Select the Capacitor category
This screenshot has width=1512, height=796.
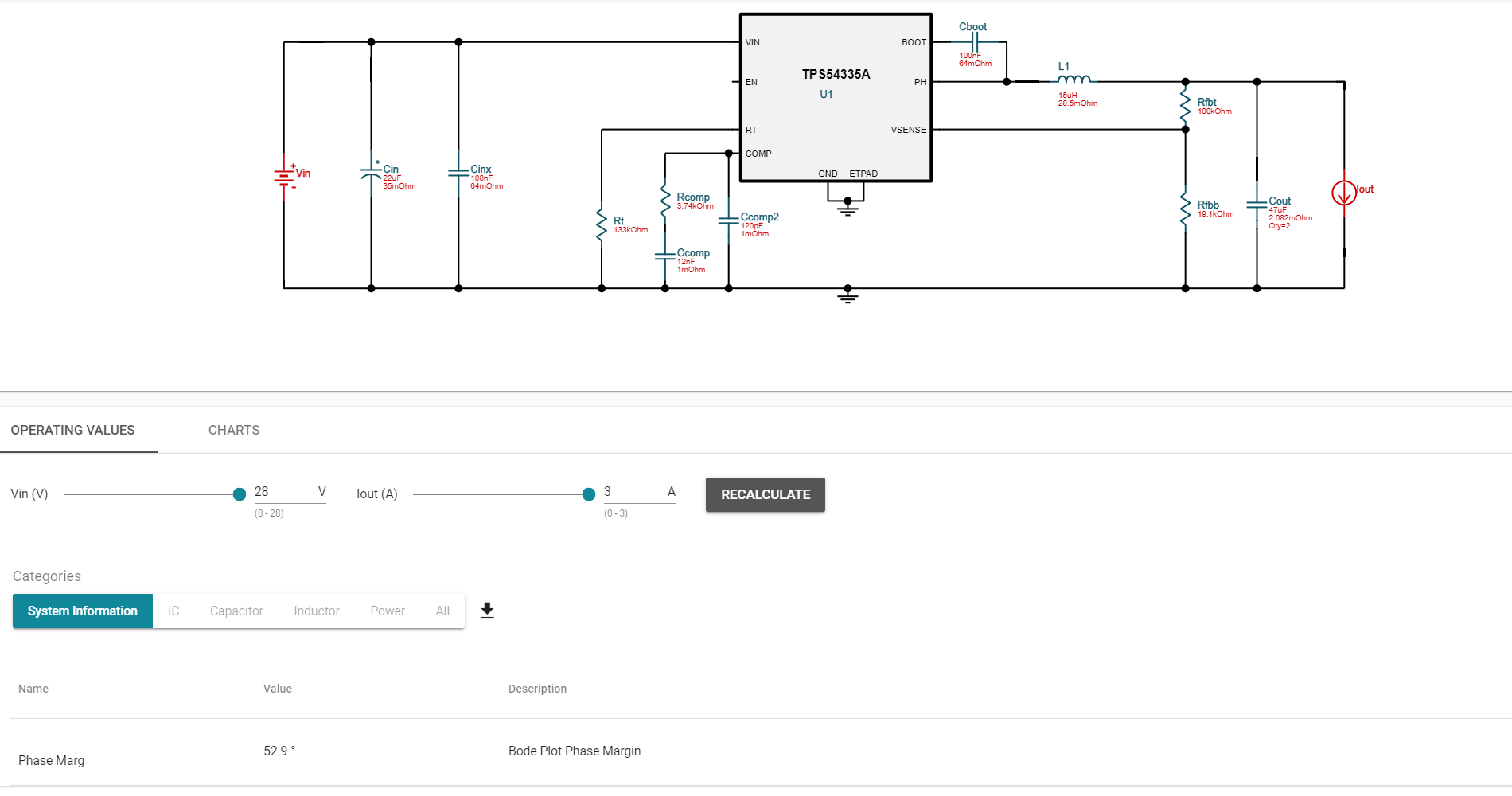(236, 611)
